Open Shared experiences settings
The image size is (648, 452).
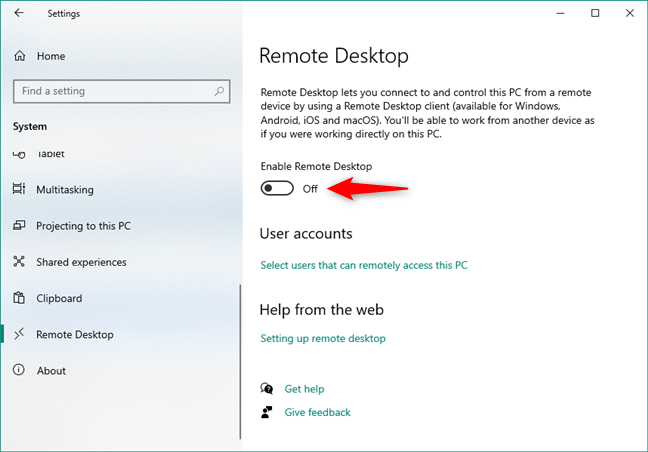click(x=81, y=262)
